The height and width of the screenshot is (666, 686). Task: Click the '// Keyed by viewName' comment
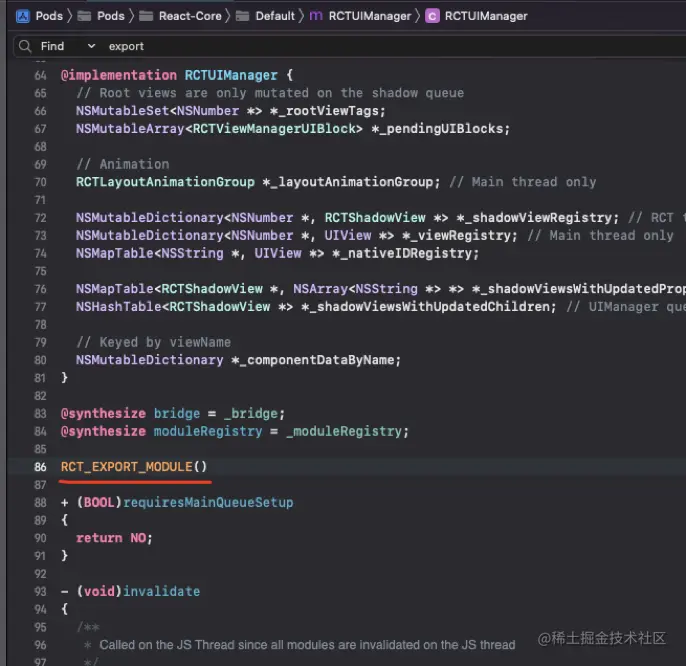pos(153,342)
